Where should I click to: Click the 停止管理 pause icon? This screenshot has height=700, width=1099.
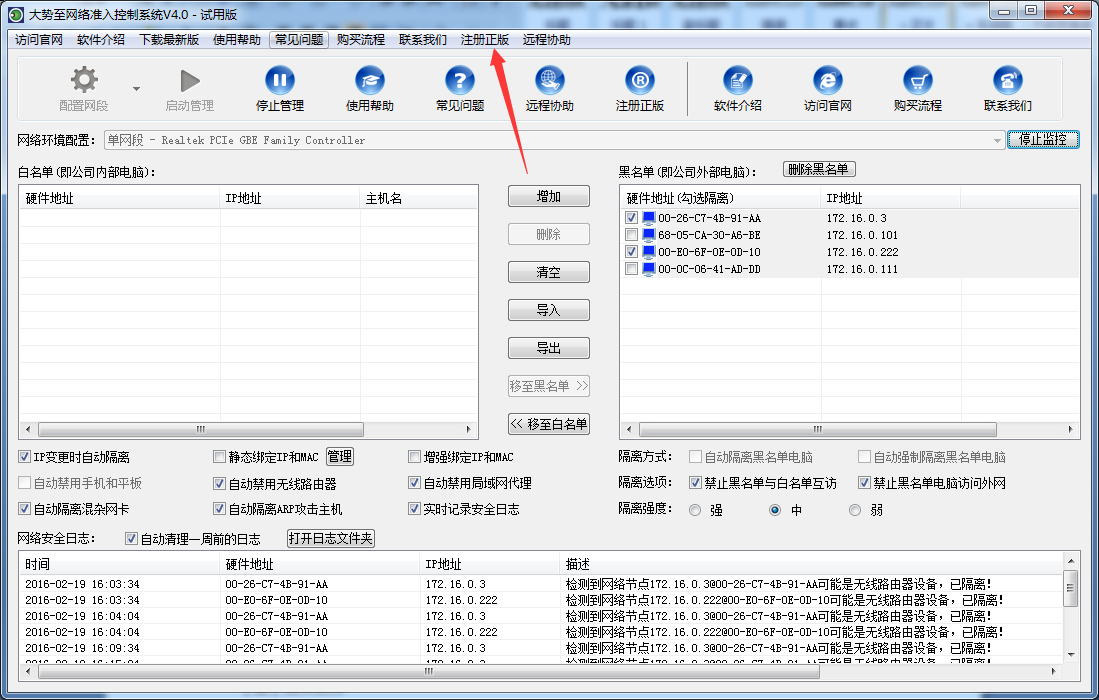pos(280,80)
